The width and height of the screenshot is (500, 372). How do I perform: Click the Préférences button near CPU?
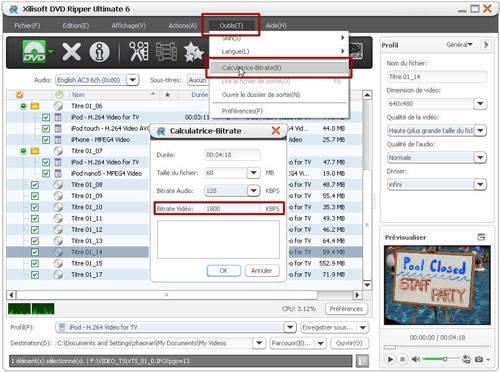click(x=346, y=309)
